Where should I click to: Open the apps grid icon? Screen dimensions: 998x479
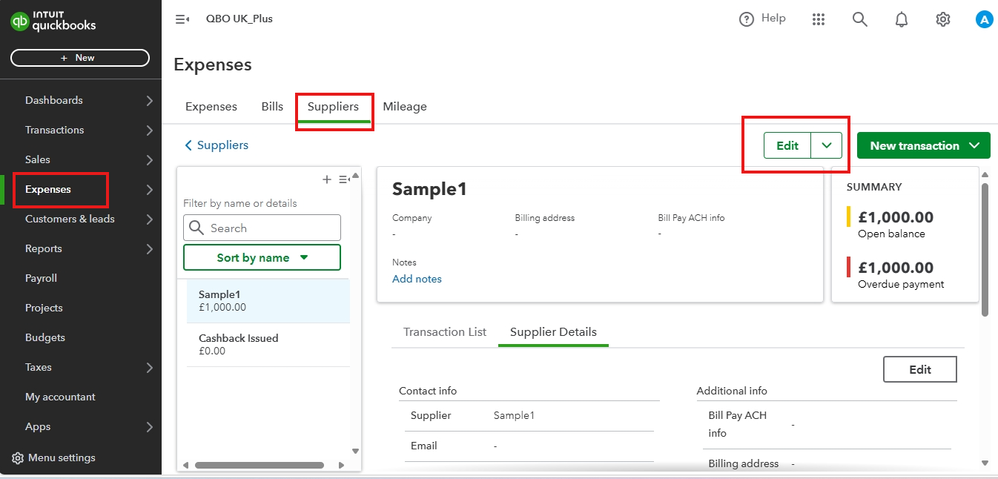819,19
